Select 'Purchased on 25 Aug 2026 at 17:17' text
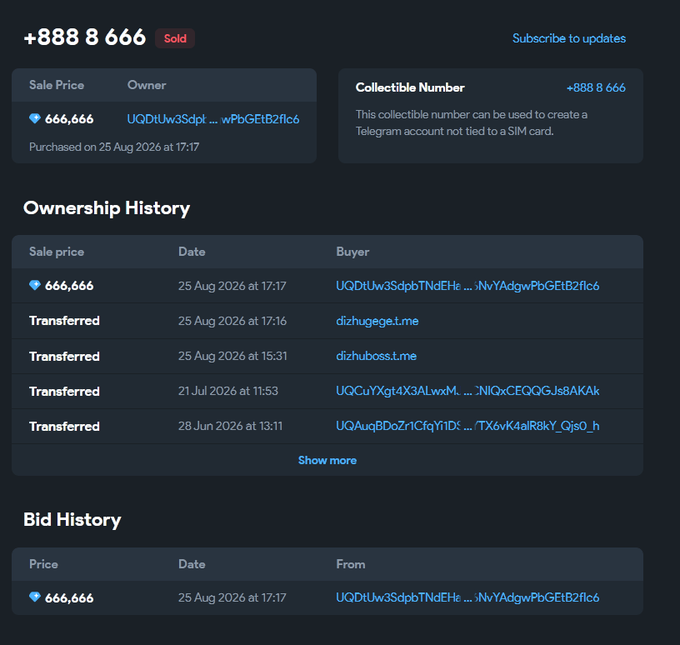680x645 pixels. click(x=114, y=147)
